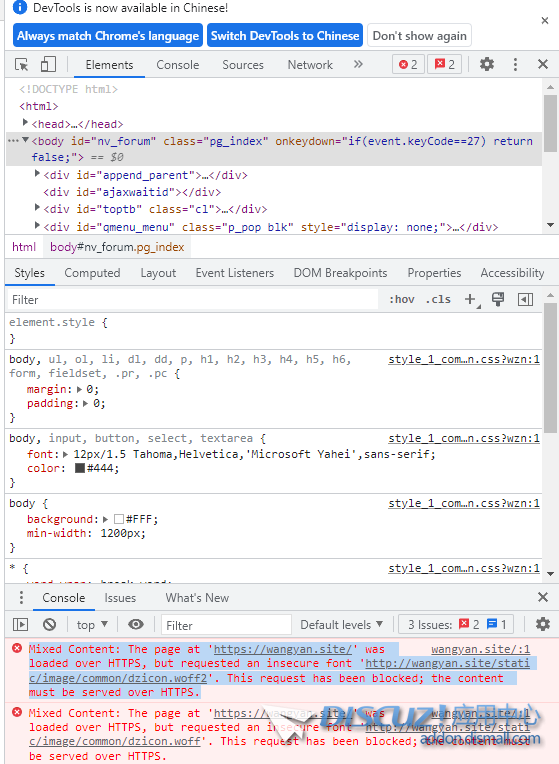Image resolution: width=559 pixels, height=764 pixels.
Task: Show more tabs with the chevron
Action: (x=358, y=64)
